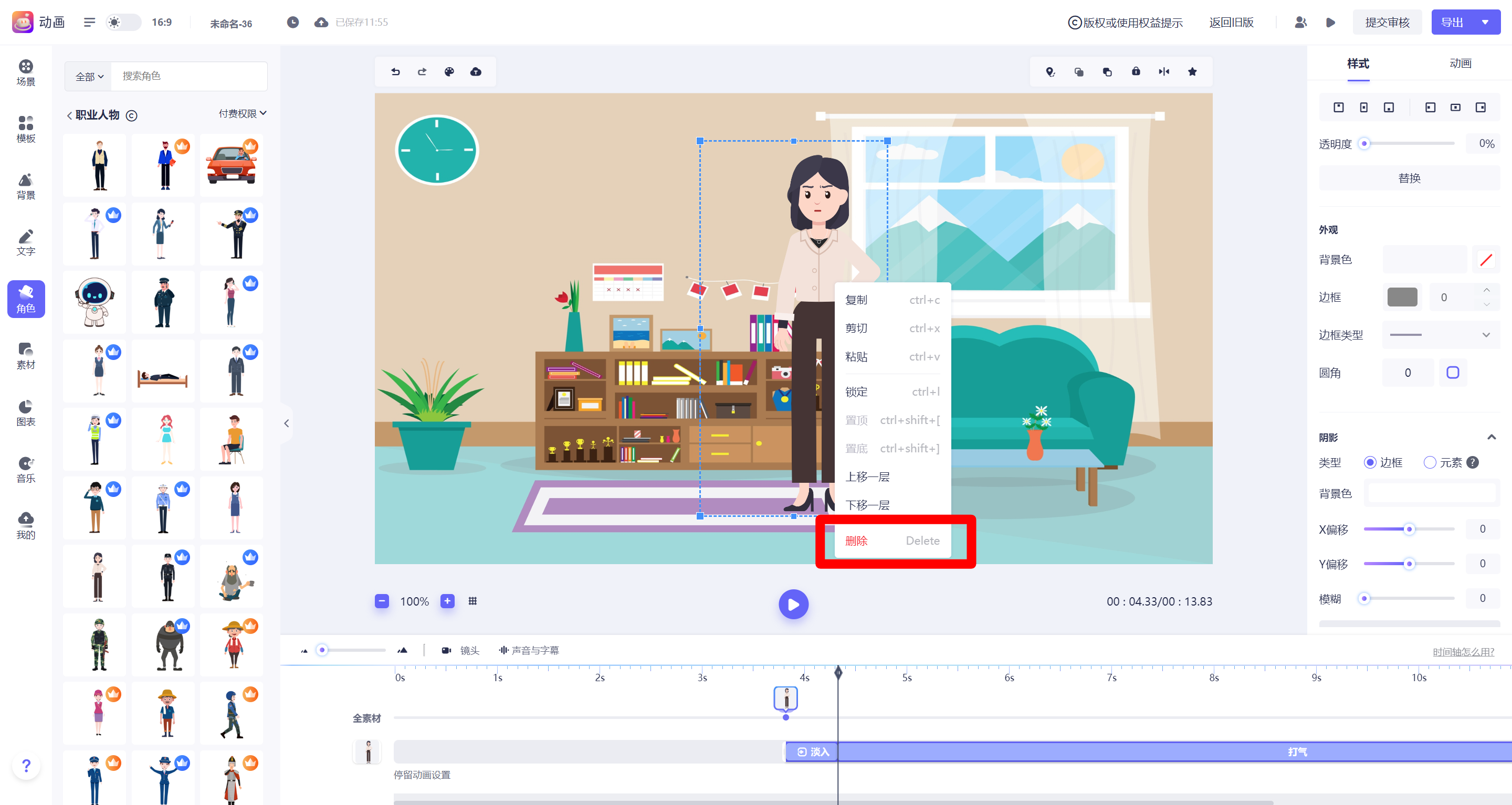
Task: Click the help question mark bubble
Action: (x=26, y=766)
